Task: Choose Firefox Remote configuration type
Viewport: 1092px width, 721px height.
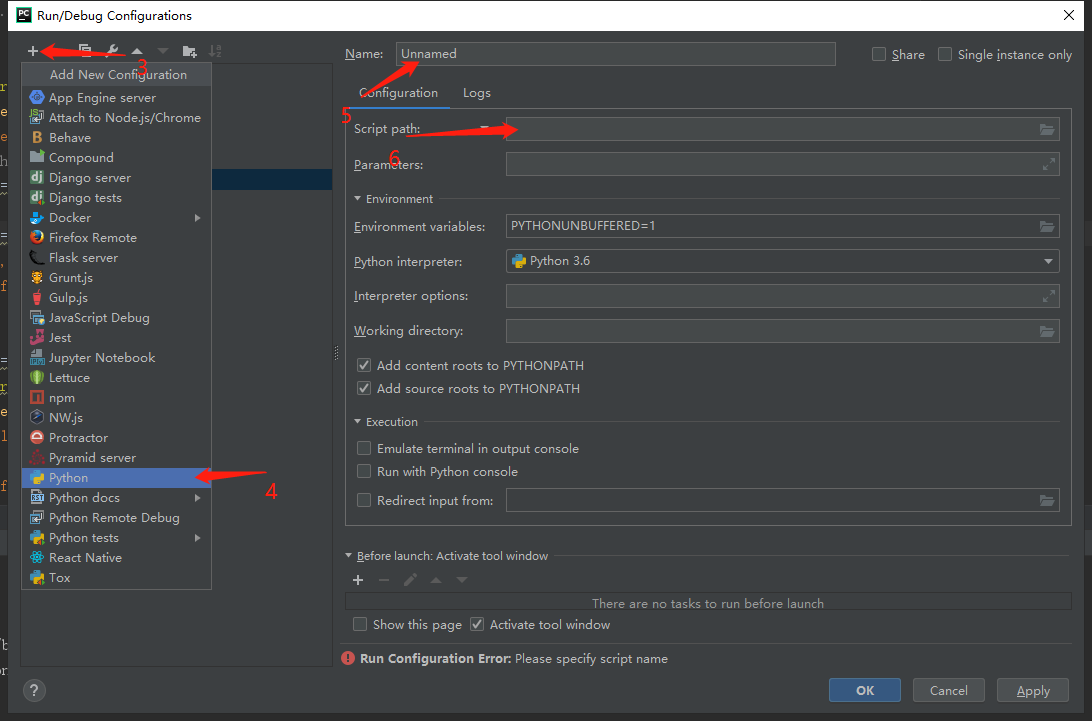Action: pyautogui.click(x=116, y=238)
